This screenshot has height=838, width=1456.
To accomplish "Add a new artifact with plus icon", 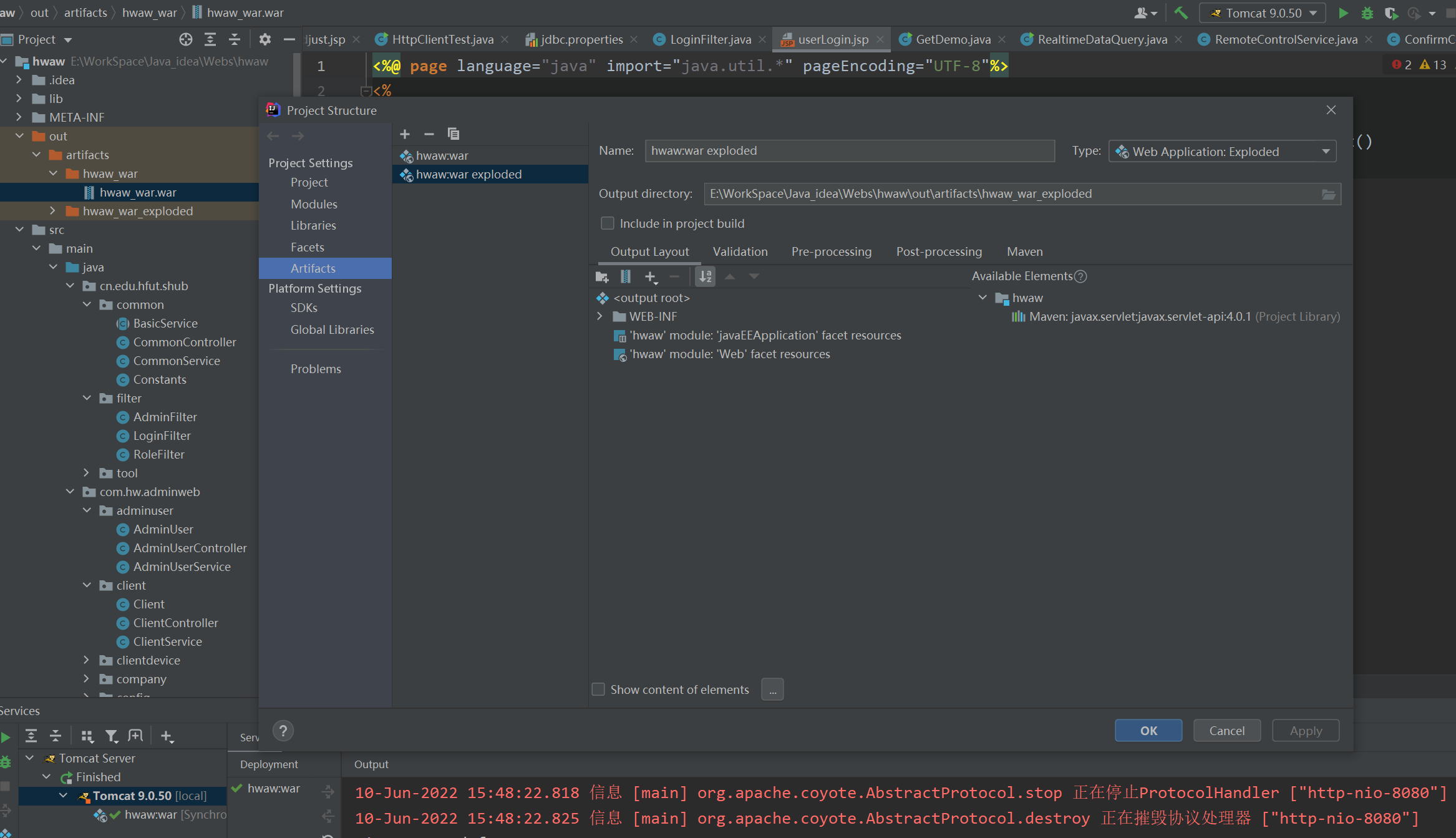I will [405, 134].
